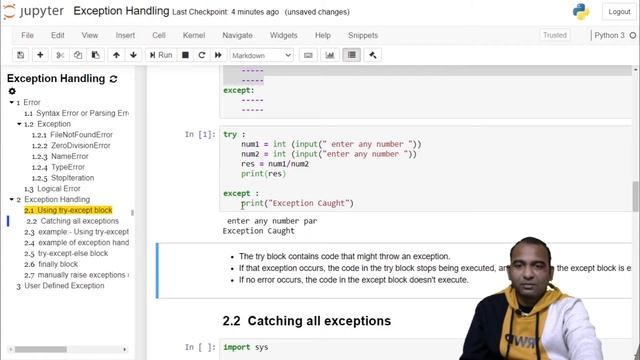
Task: Click the Jupyter logo
Action: pos(34,11)
